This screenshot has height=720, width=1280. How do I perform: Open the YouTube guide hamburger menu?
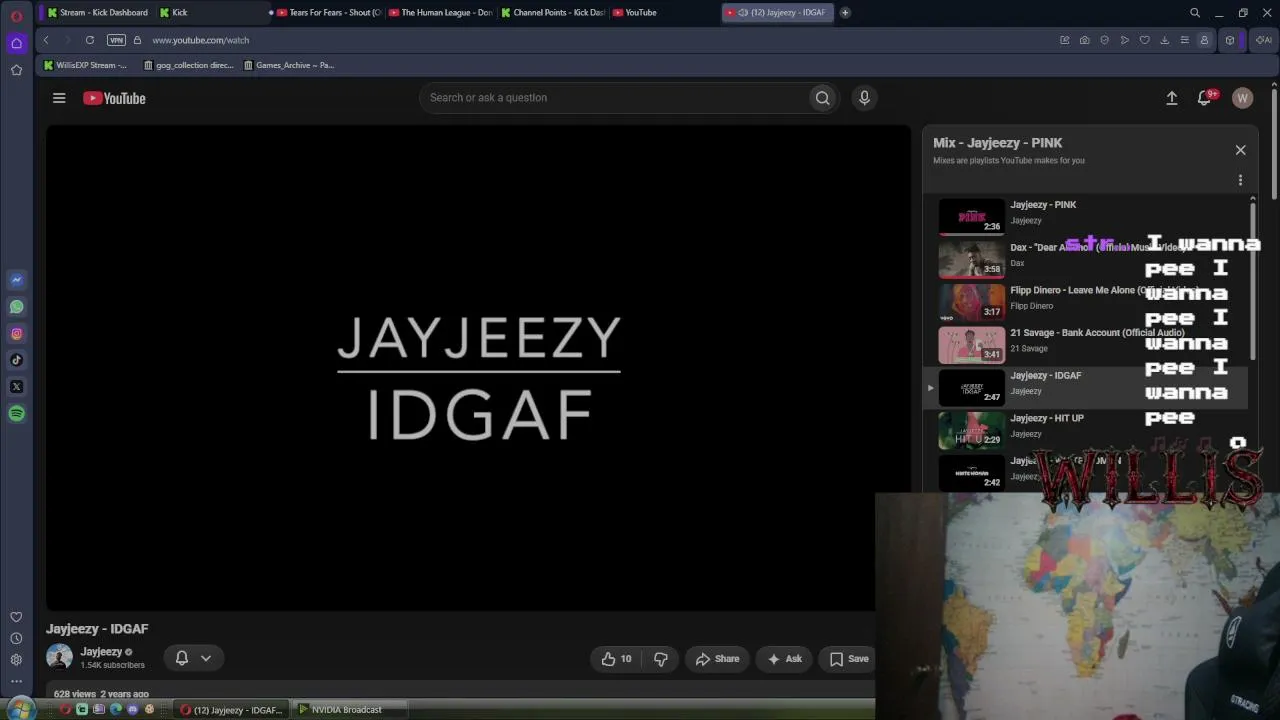[x=59, y=98]
